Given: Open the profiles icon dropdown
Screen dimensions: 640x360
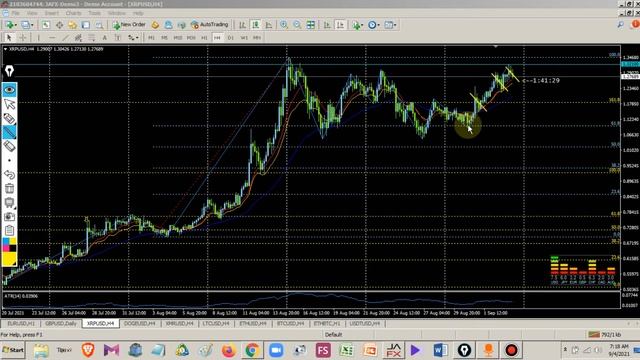Looking at the screenshot, I should 27,25.
